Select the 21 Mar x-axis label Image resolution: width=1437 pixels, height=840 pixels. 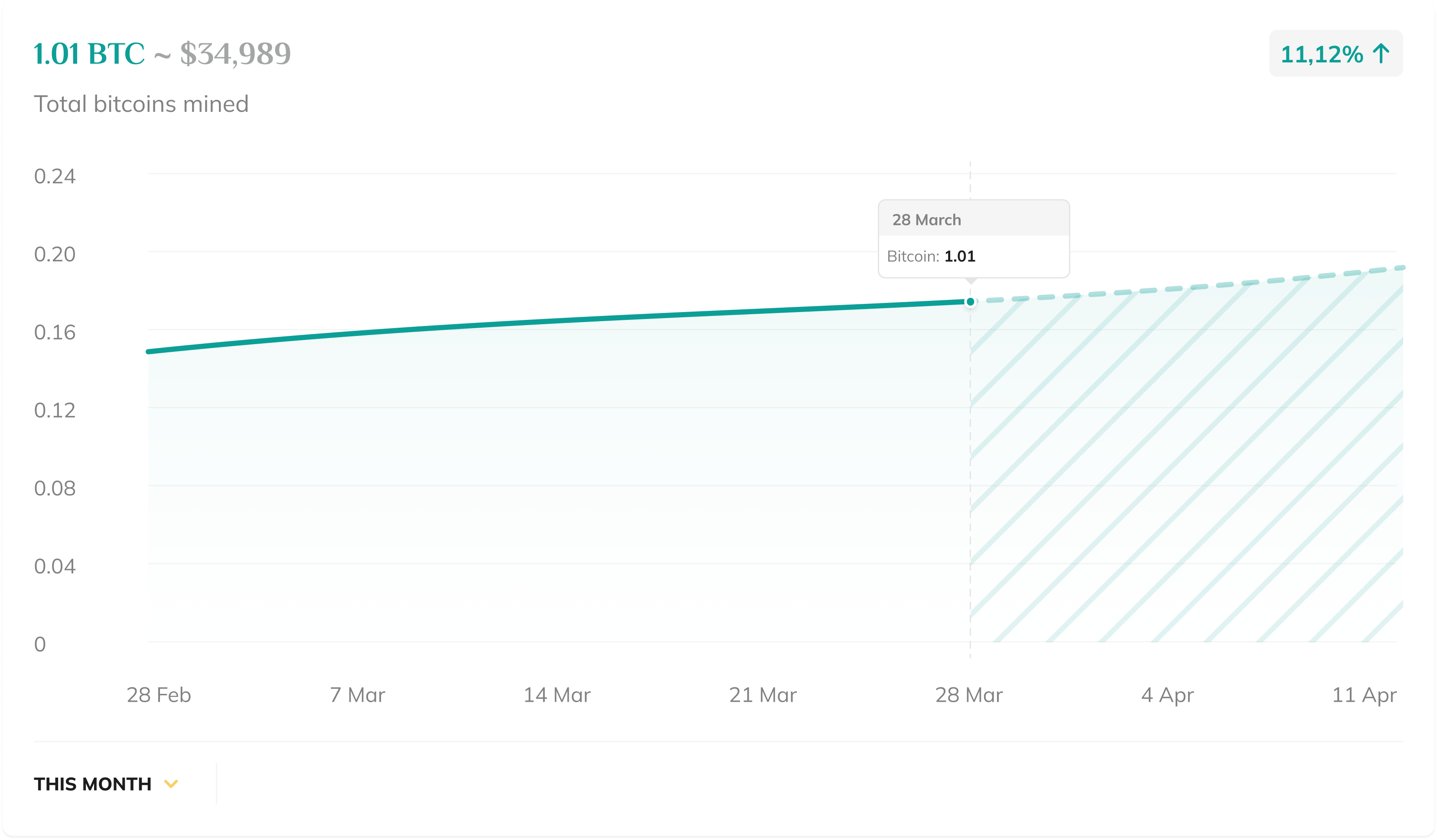click(762, 695)
